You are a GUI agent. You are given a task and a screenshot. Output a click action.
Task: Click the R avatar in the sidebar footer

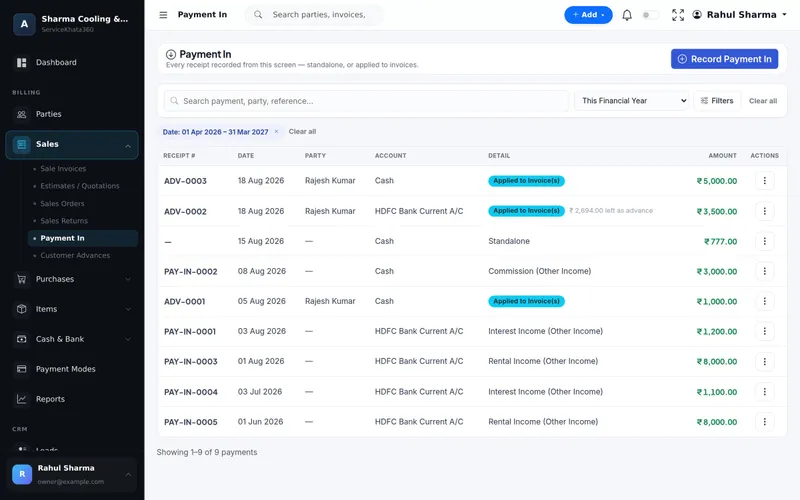(22, 474)
